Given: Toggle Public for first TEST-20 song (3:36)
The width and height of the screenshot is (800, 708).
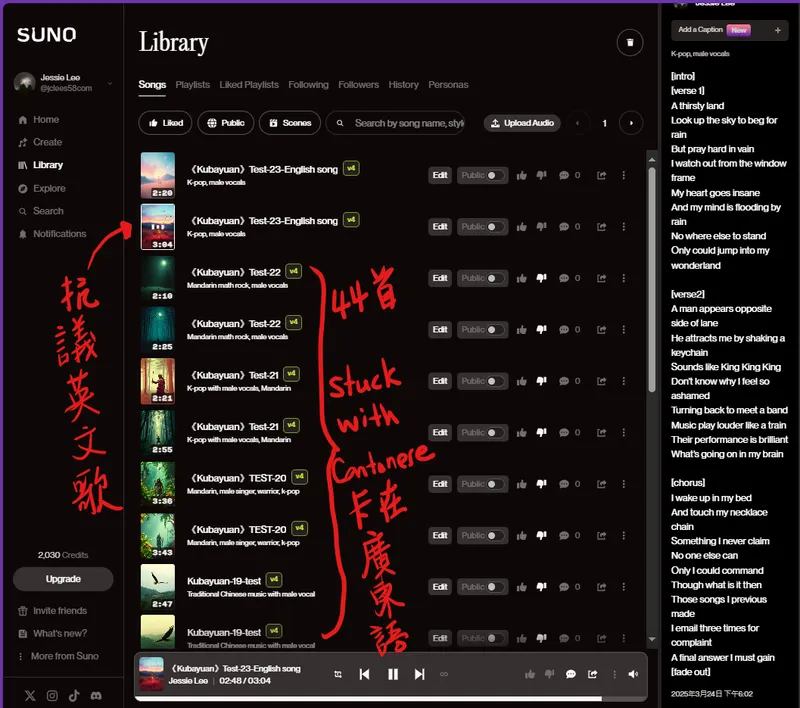Looking at the screenshot, I should pos(482,485).
